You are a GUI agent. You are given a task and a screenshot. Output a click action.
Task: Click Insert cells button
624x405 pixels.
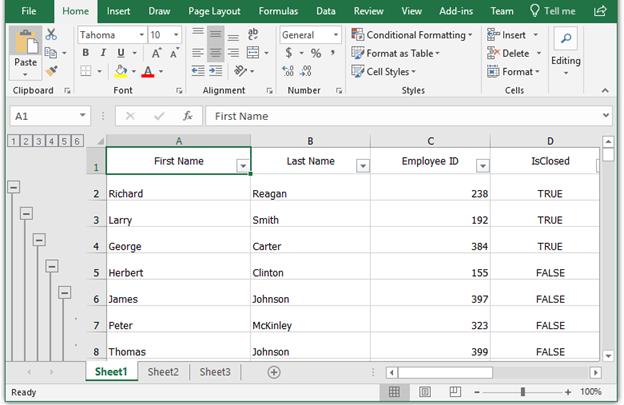506,35
